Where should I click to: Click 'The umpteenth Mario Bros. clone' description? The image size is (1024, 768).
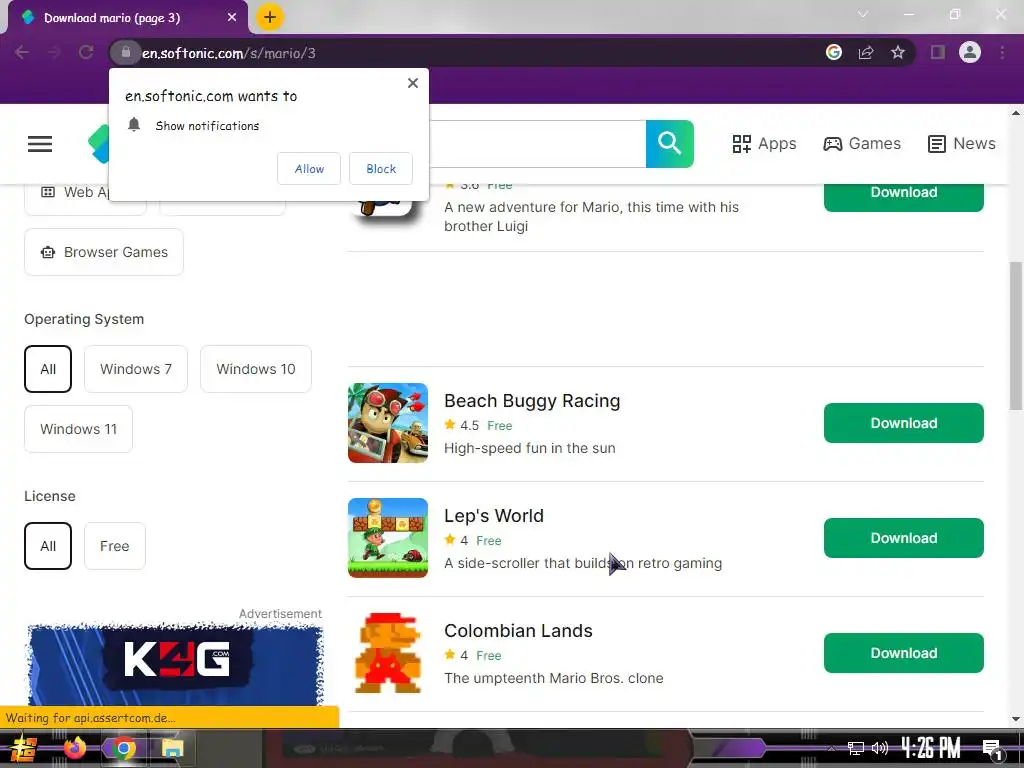click(554, 679)
